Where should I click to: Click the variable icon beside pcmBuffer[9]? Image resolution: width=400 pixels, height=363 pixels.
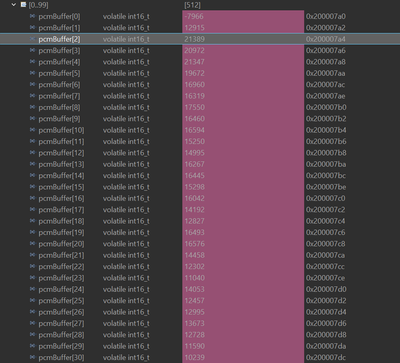tap(32, 119)
